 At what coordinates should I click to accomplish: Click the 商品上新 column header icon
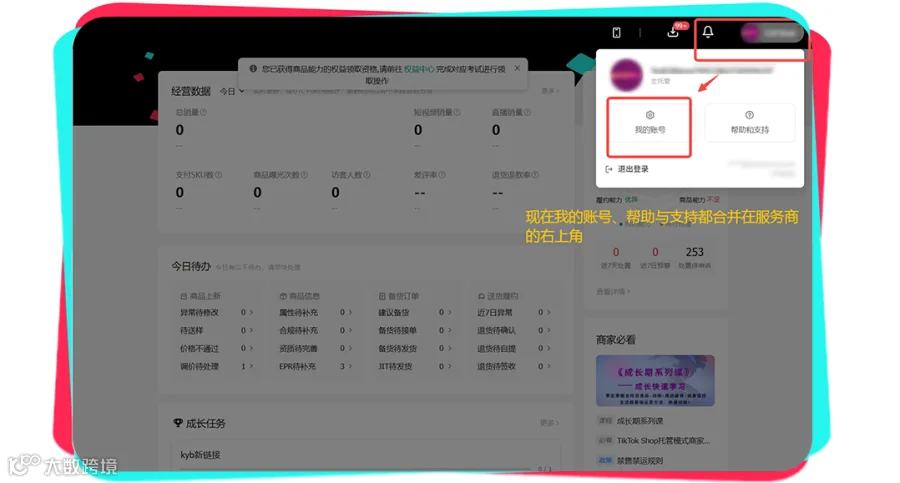[x=184, y=296]
